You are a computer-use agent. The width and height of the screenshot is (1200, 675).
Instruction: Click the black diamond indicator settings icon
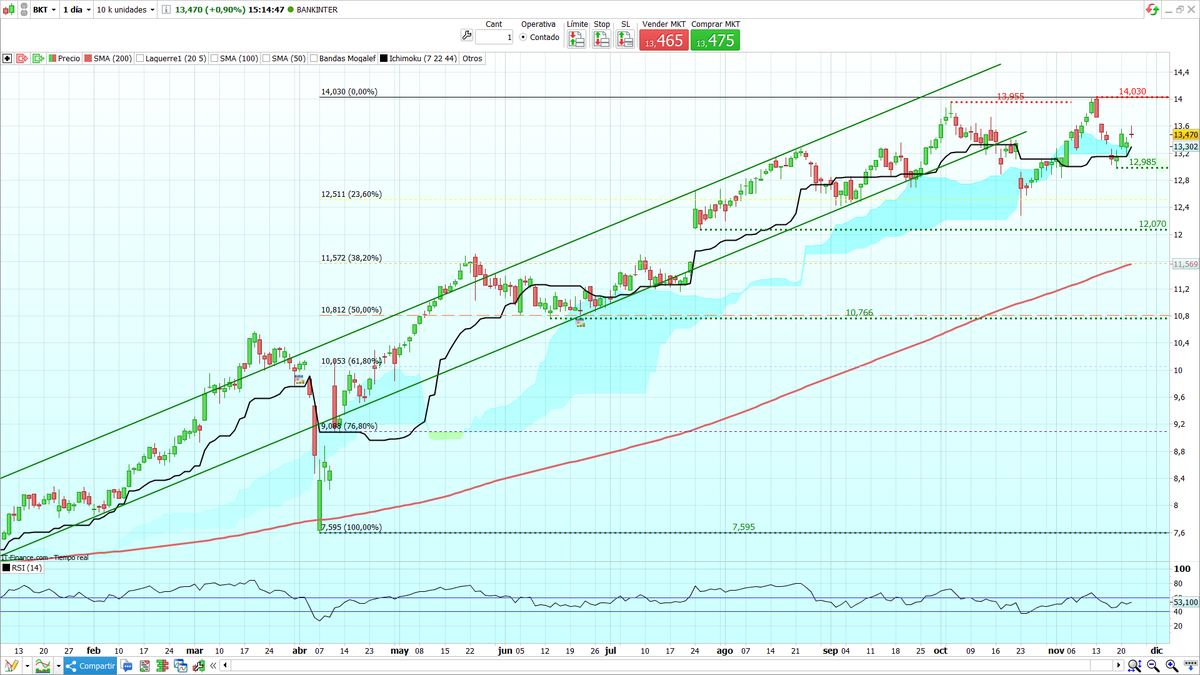(x=8, y=58)
